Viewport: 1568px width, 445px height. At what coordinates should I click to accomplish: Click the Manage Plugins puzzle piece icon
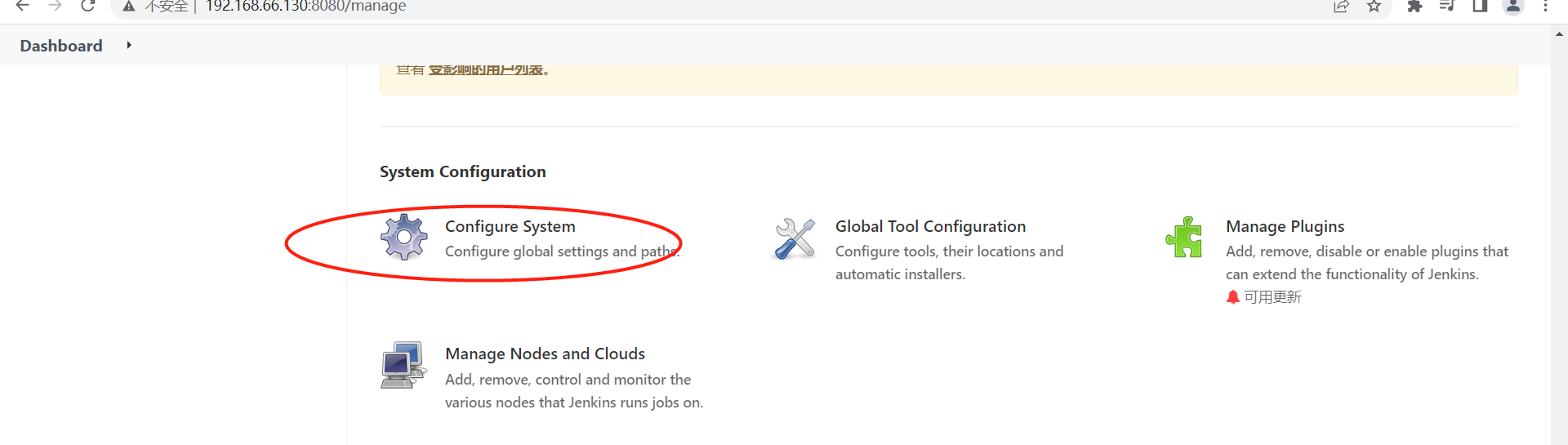click(x=1184, y=237)
